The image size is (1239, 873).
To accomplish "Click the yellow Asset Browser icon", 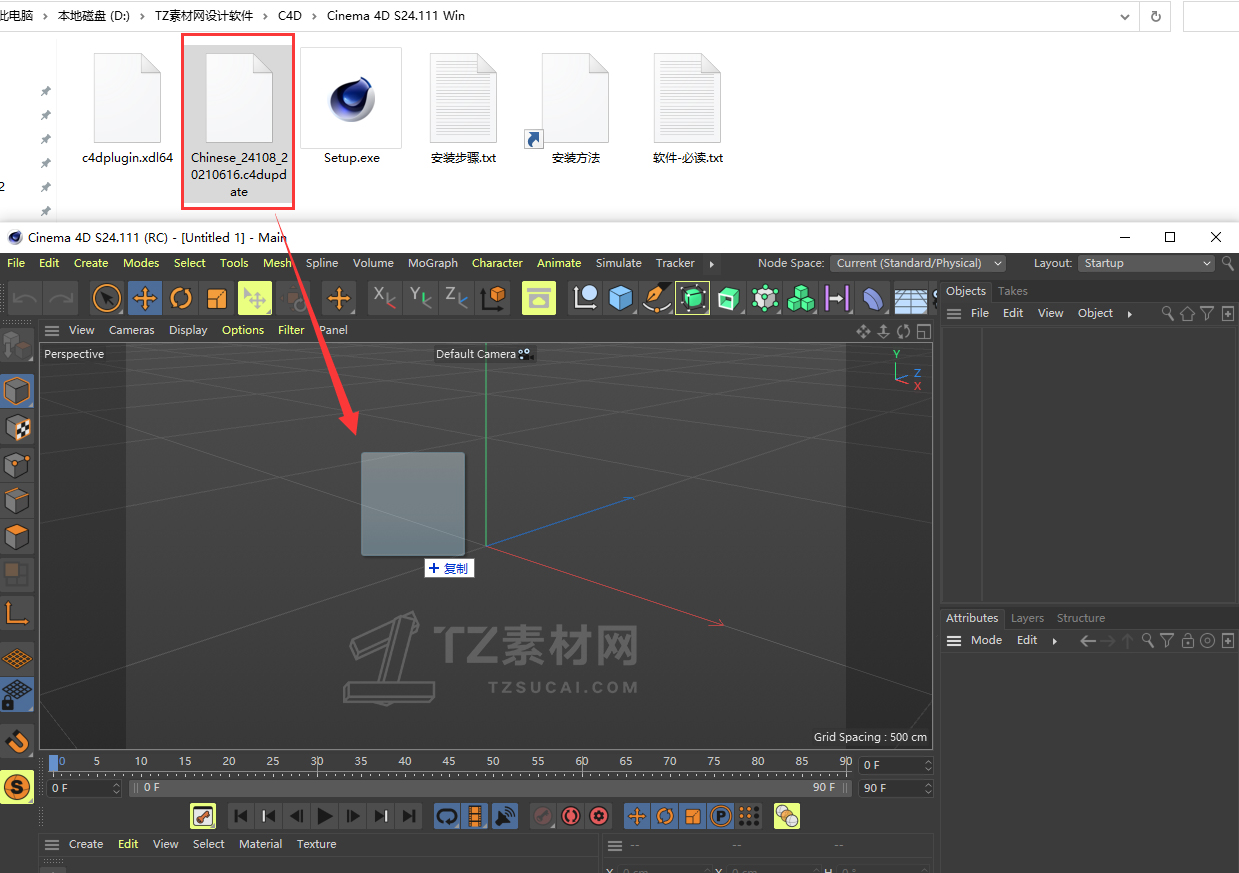I will (x=539, y=298).
